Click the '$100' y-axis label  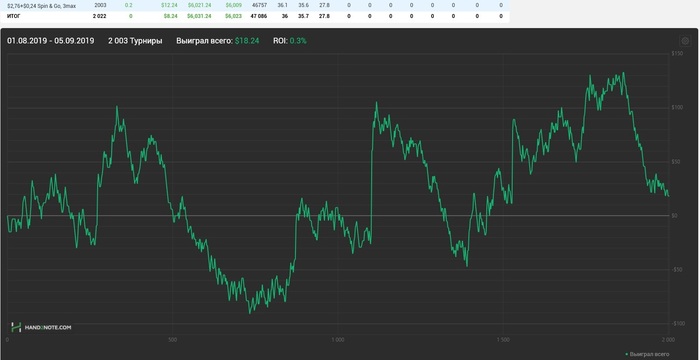(677, 108)
